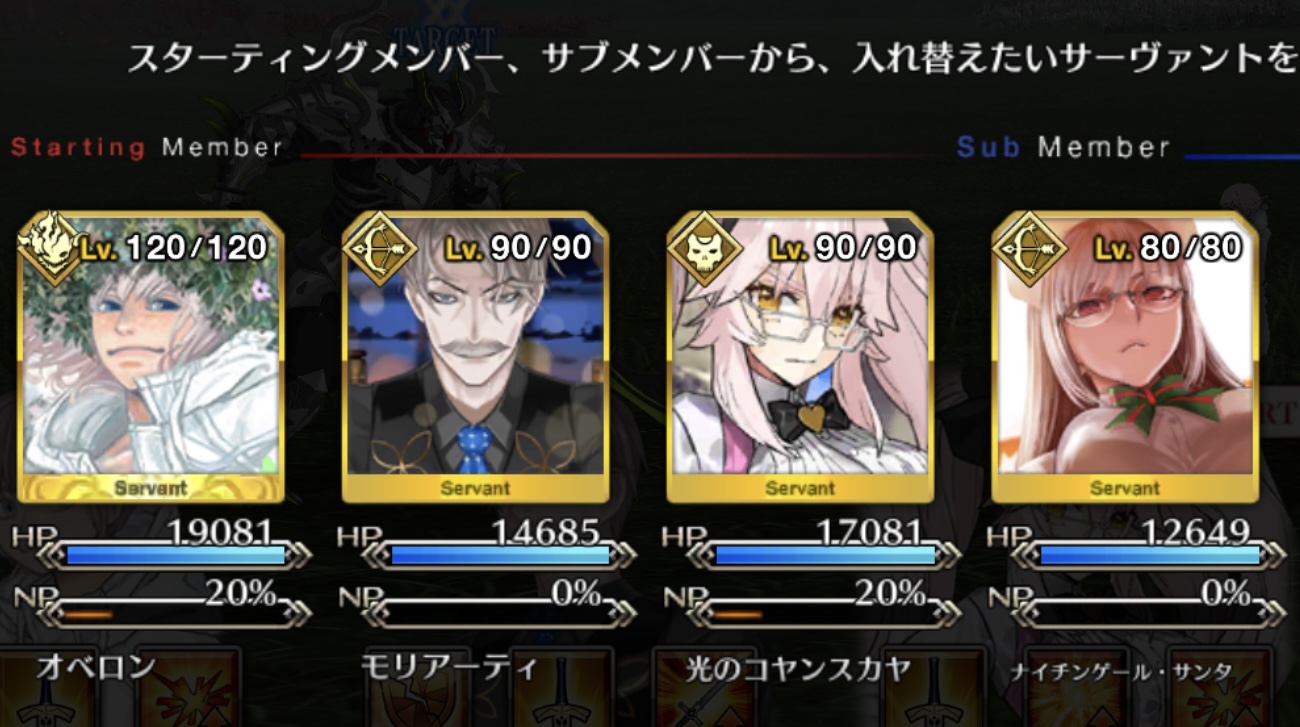This screenshot has width=1300, height=727.
Task: Click the Sub Member section header
Action: coord(1063,148)
